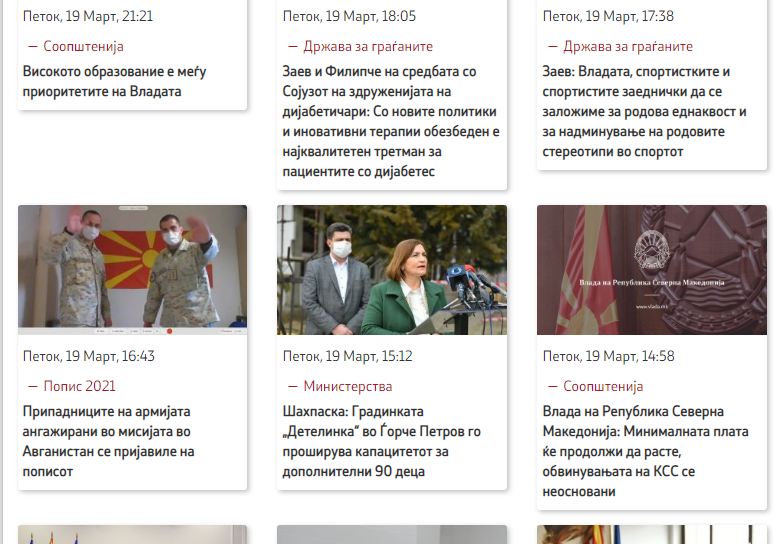Click the date Петок, 19 Март, 15:12
776x544 pixels.
coord(347,356)
